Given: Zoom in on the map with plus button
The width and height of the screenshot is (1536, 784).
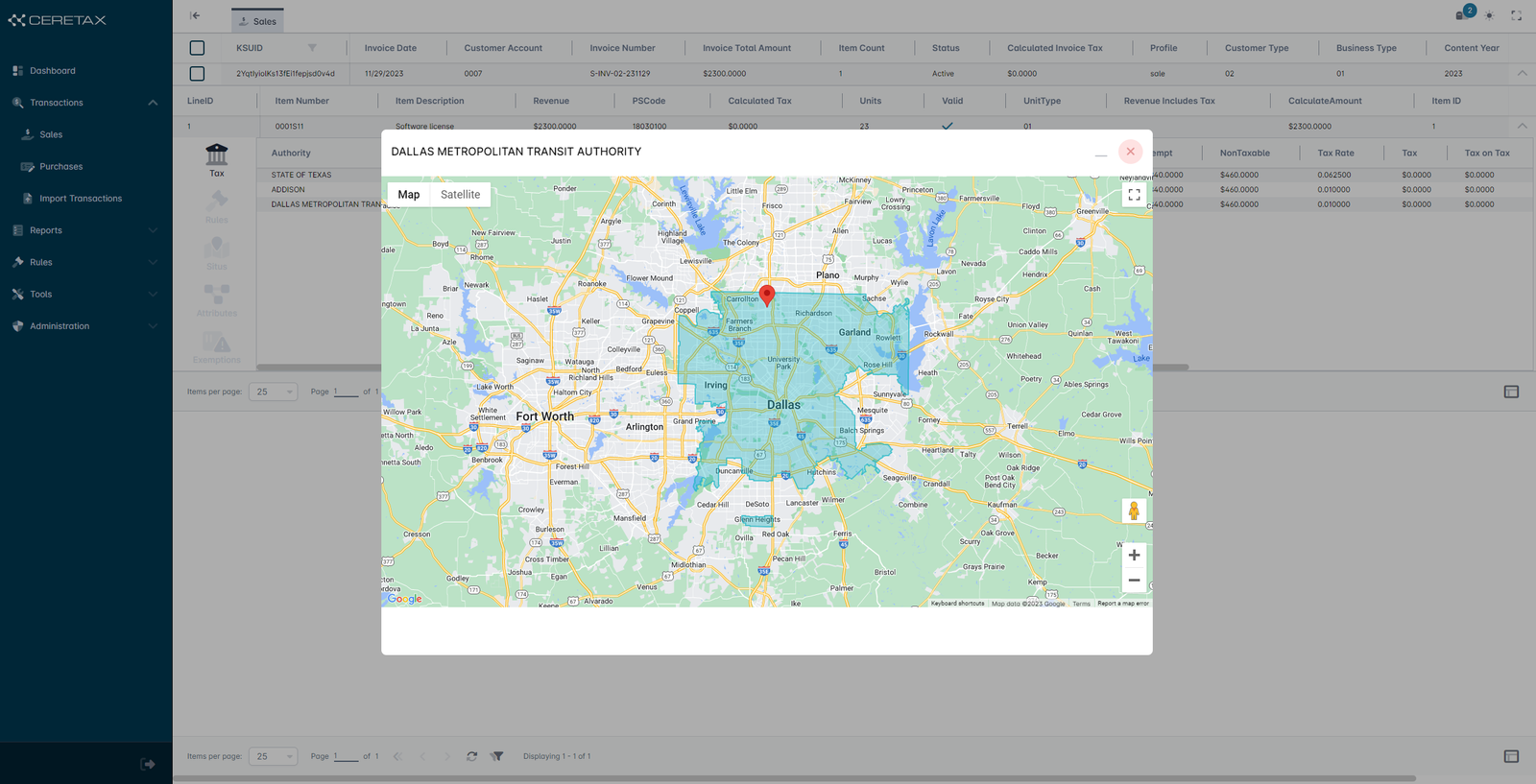Looking at the screenshot, I should (x=1134, y=555).
